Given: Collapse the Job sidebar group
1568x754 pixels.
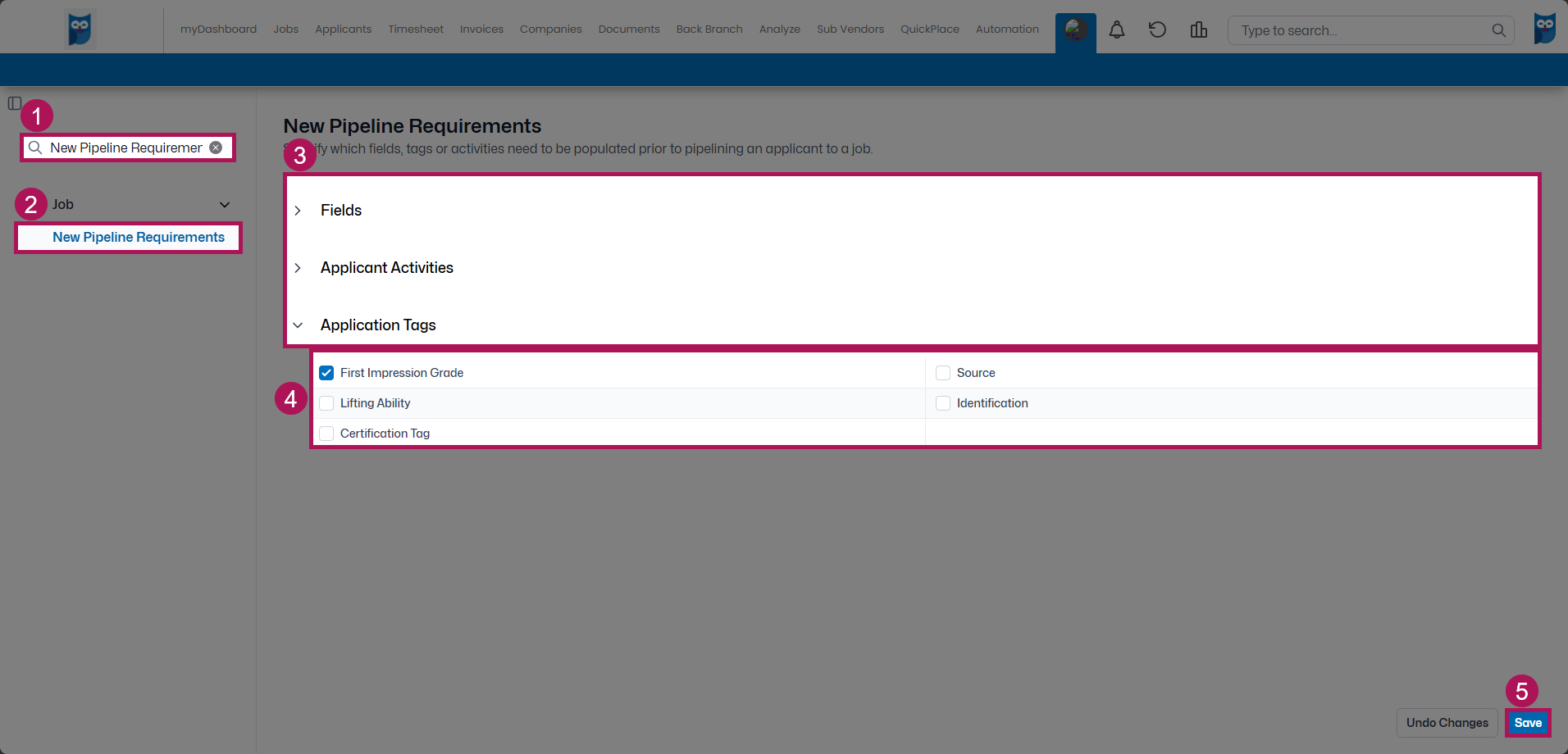Looking at the screenshot, I should coord(225,205).
